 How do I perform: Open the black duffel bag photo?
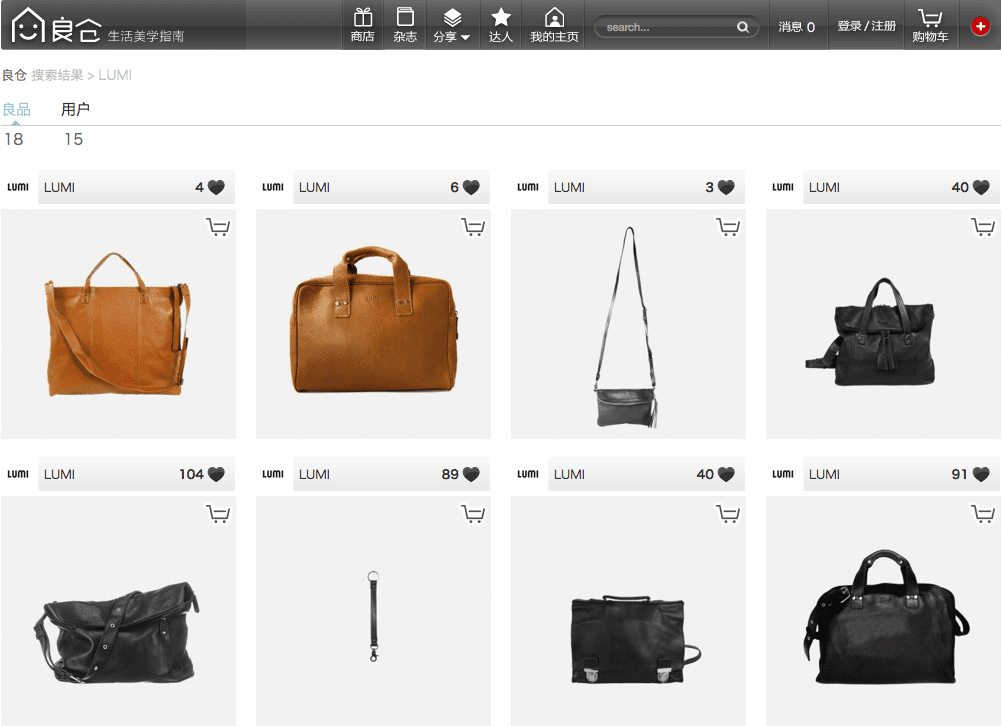click(883, 611)
